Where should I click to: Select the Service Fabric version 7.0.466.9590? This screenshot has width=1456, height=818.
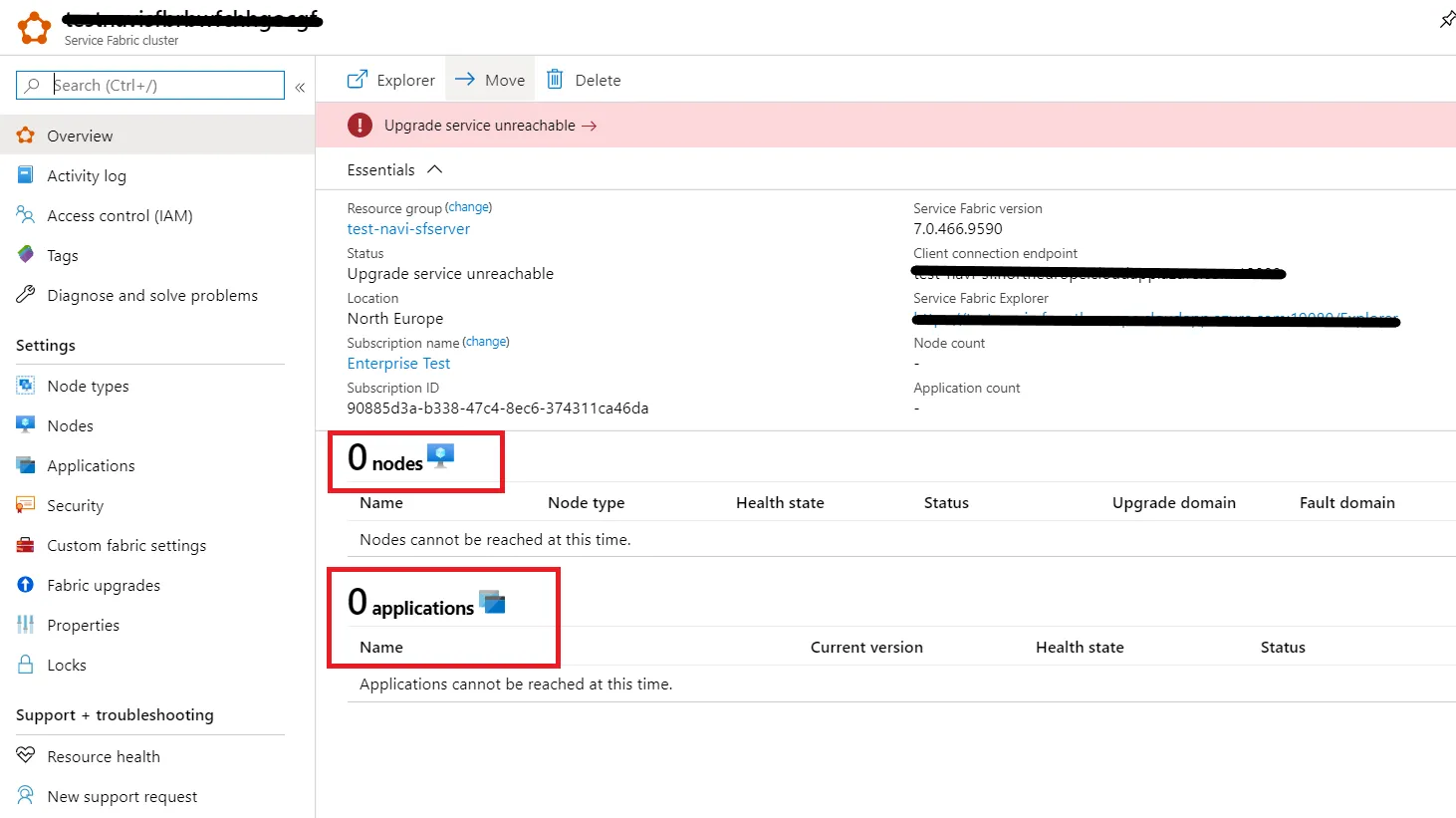click(x=958, y=229)
